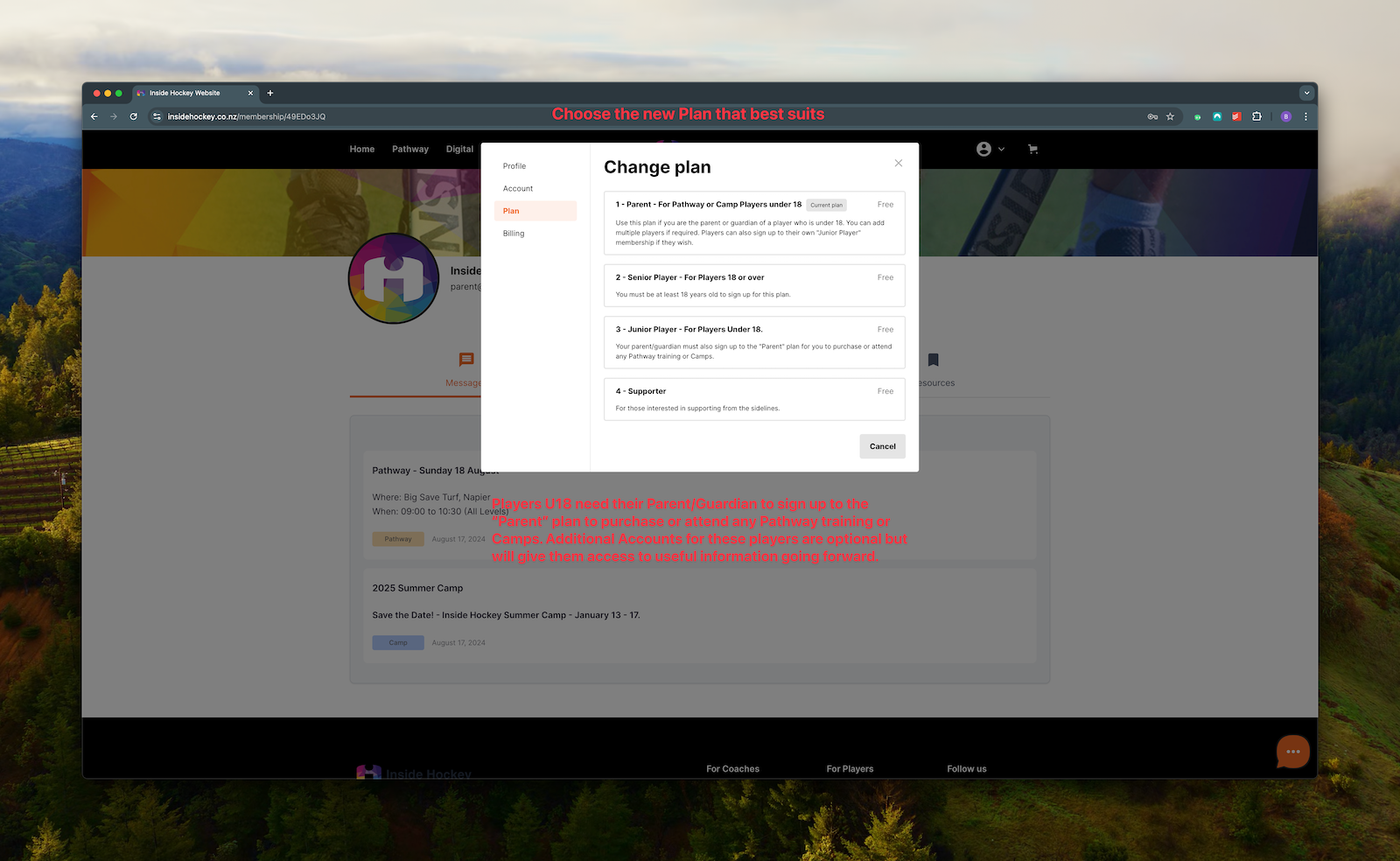This screenshot has width=1400, height=861.
Task: Open a new browser tab with plus
Action: click(270, 93)
